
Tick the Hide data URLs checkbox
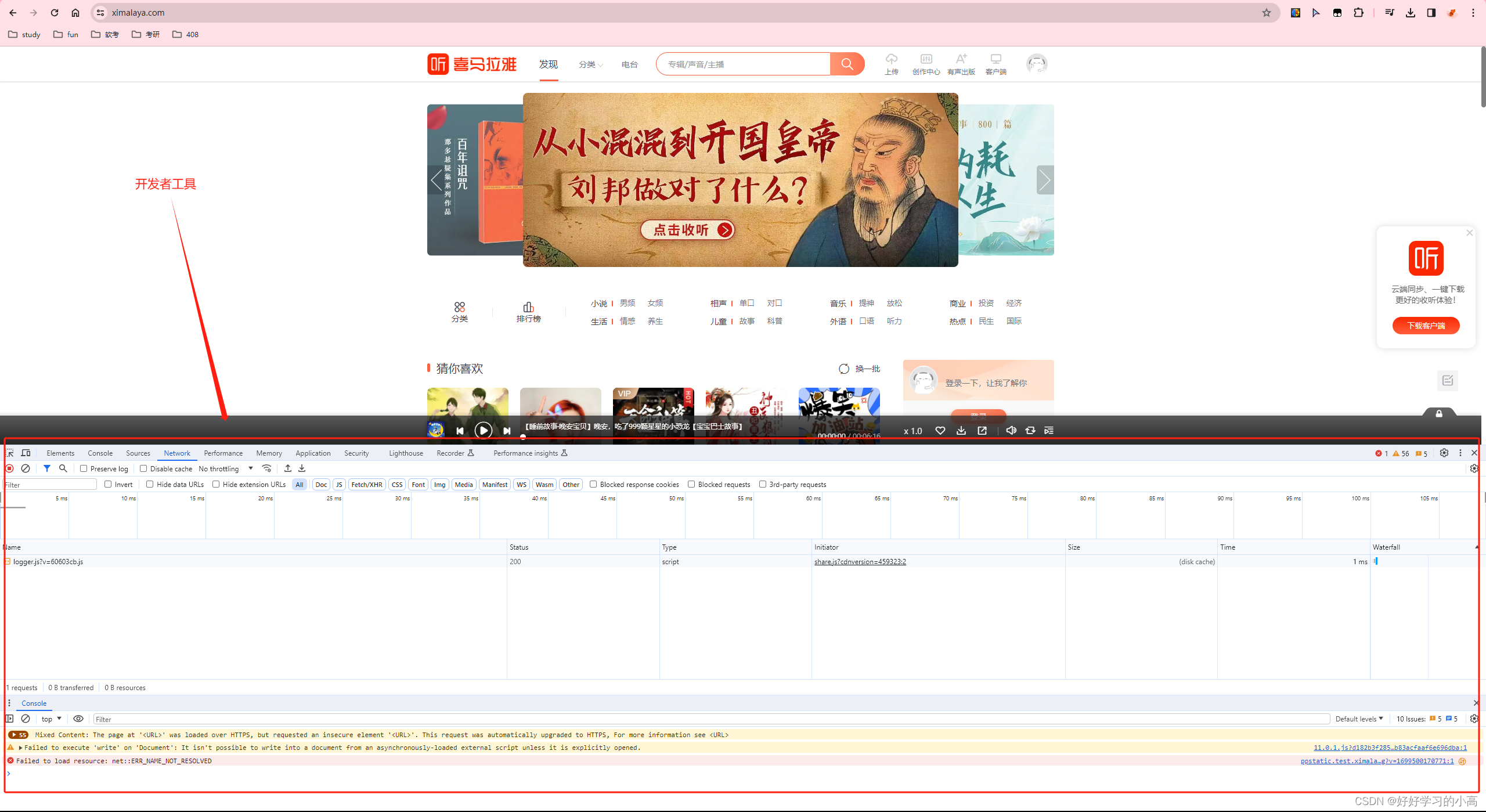[x=150, y=484]
